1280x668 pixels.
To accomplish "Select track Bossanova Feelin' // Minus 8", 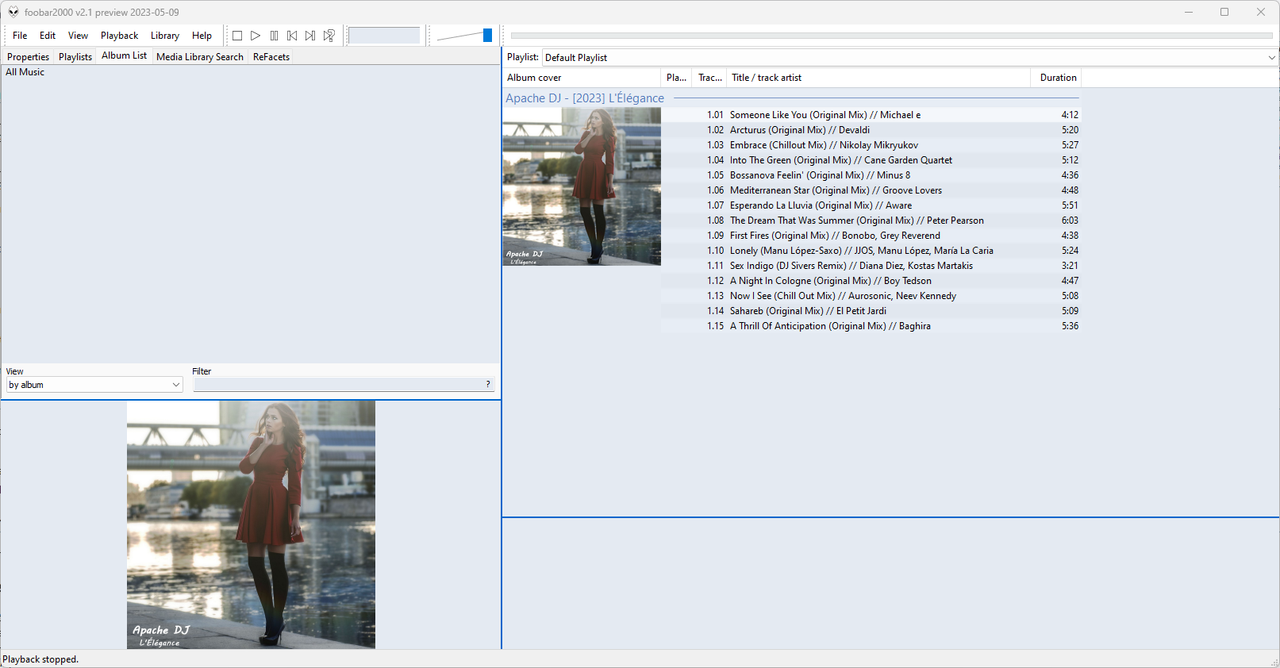I will pyautogui.click(x=871, y=175).
